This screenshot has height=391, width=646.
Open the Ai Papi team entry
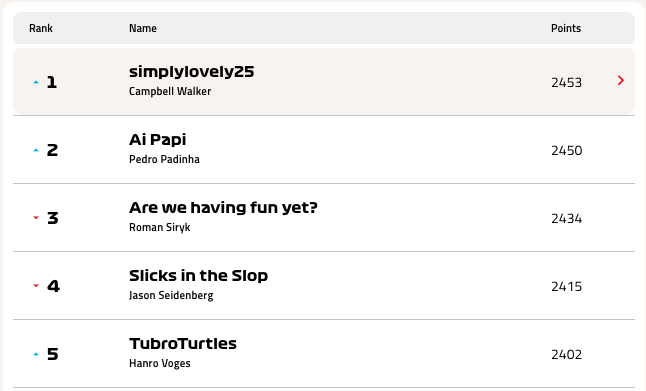pos(157,140)
